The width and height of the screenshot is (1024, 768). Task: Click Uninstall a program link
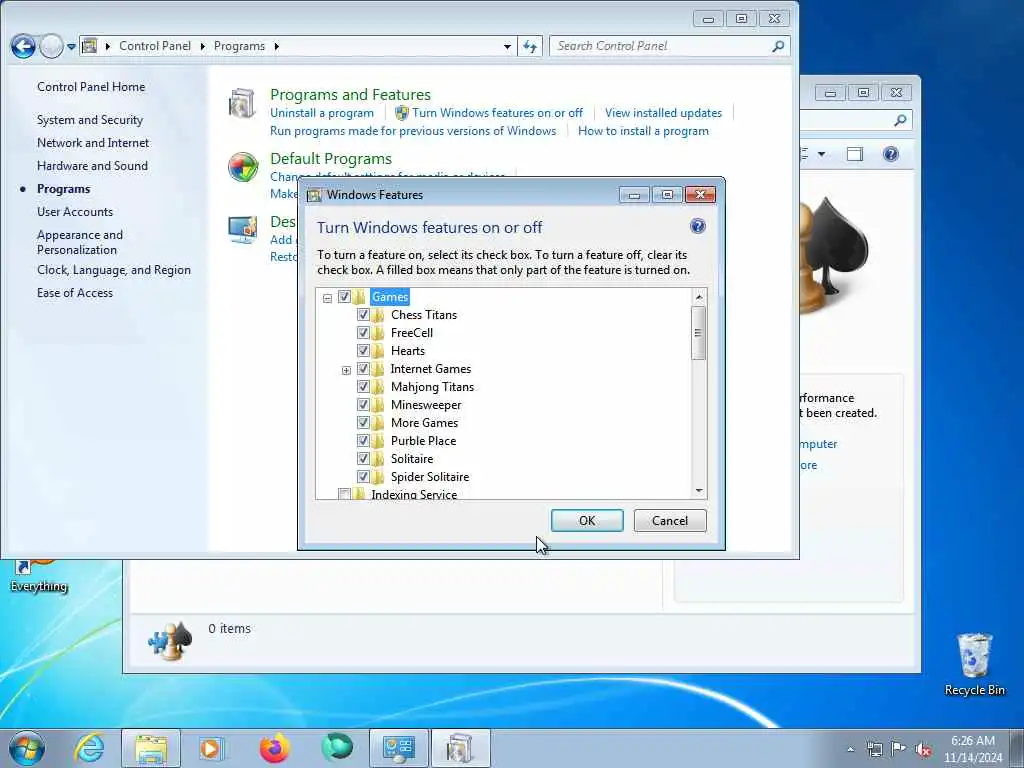(322, 113)
